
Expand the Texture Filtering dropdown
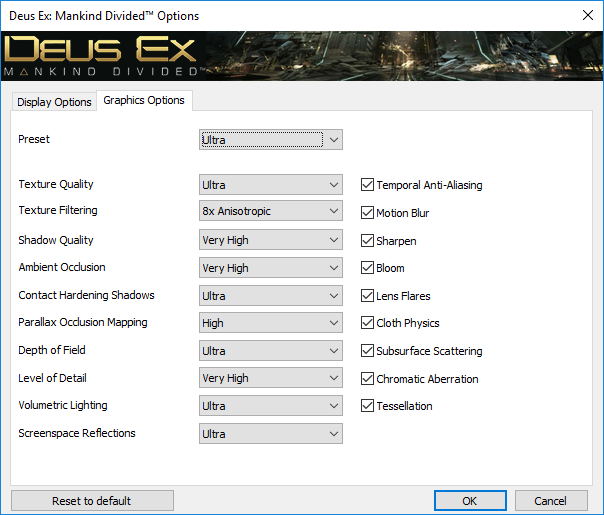point(271,211)
